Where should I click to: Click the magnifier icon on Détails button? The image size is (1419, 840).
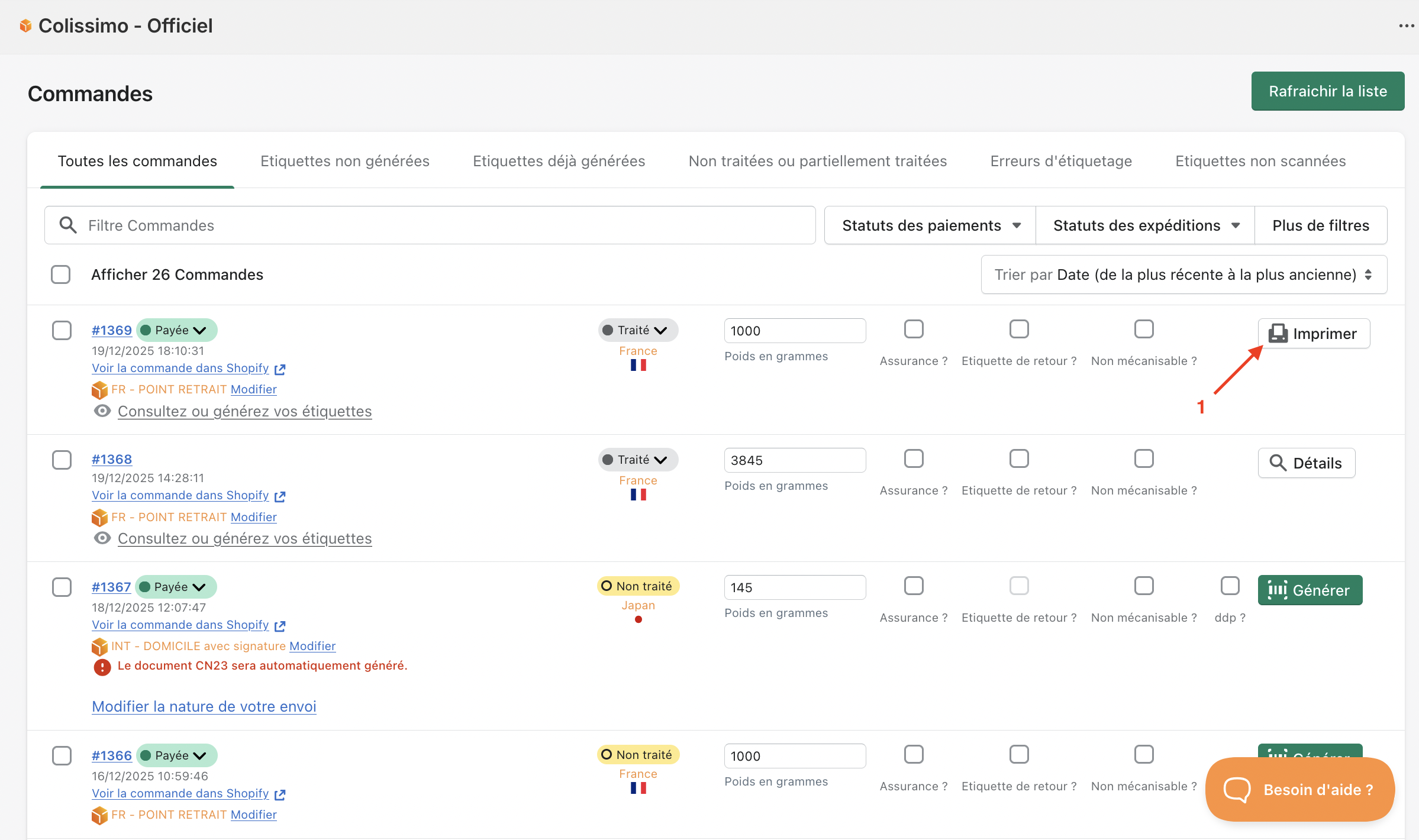(1278, 463)
